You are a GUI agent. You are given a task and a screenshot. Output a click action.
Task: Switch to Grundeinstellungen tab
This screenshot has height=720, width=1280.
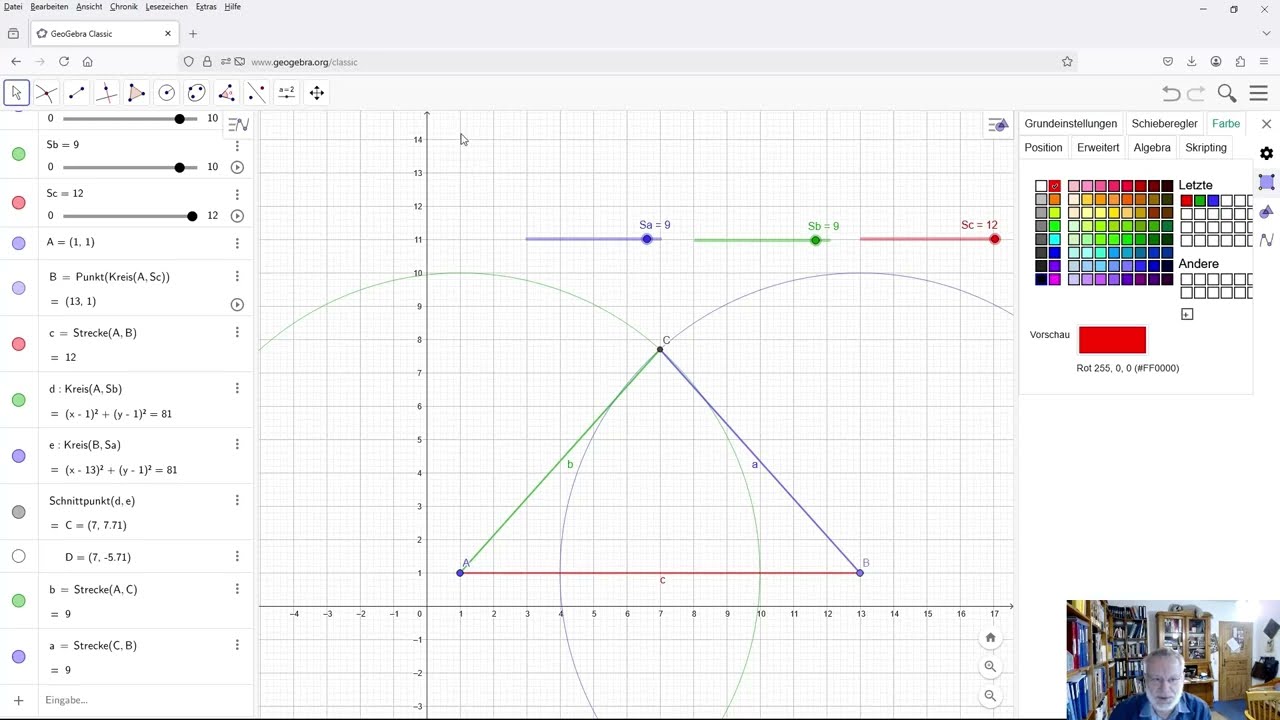(x=1070, y=124)
